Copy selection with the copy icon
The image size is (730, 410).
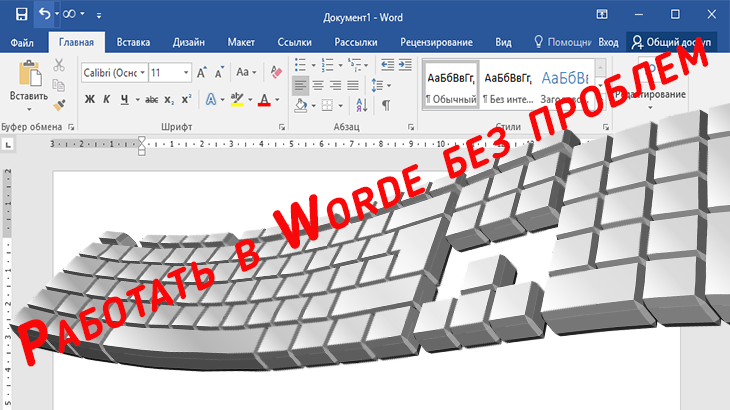coord(59,85)
